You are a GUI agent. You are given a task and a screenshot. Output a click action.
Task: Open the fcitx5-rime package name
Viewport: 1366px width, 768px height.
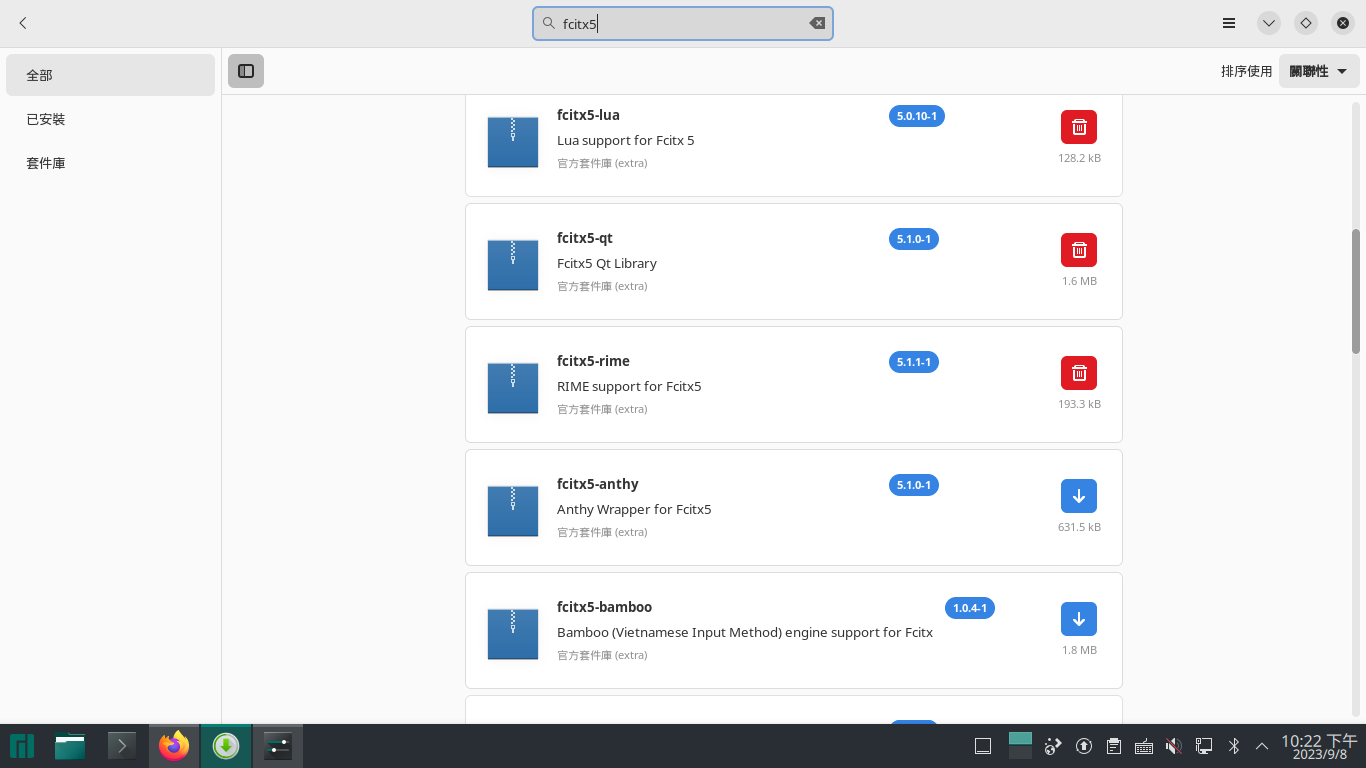point(593,361)
